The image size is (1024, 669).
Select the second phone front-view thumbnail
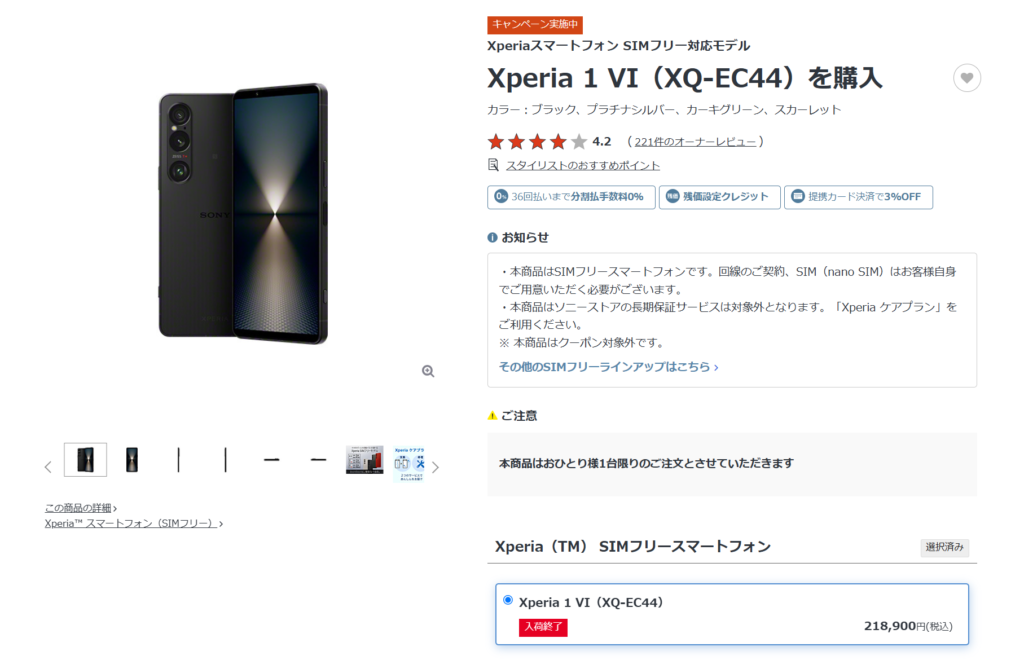132,460
